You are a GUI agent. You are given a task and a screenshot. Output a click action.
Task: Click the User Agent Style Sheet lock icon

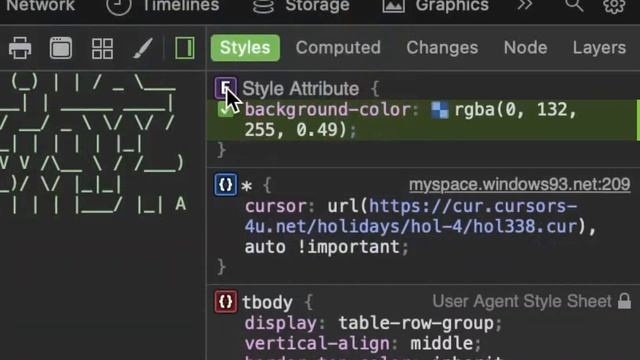coord(624,301)
